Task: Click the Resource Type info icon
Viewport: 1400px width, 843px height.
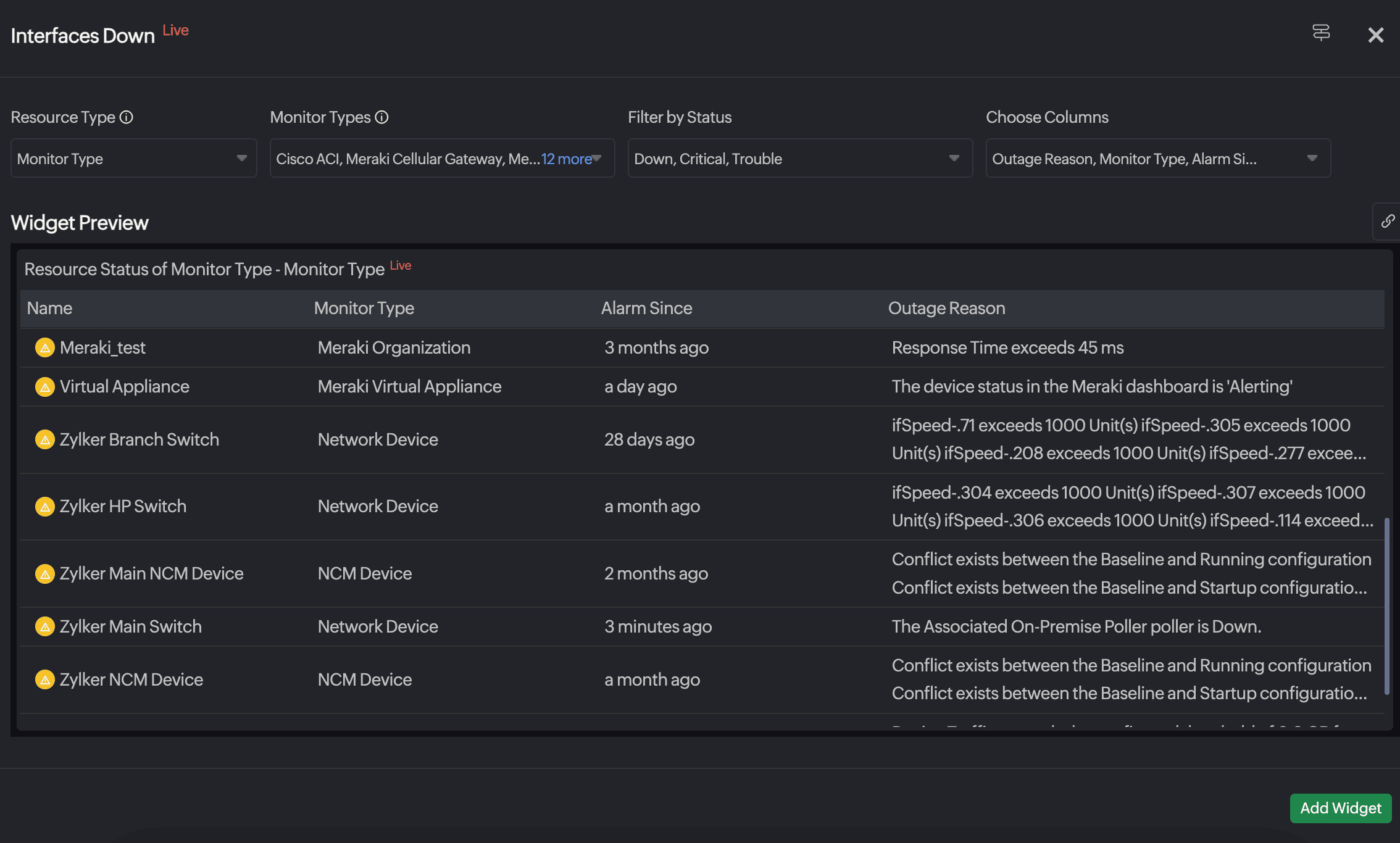Action: pos(126,117)
